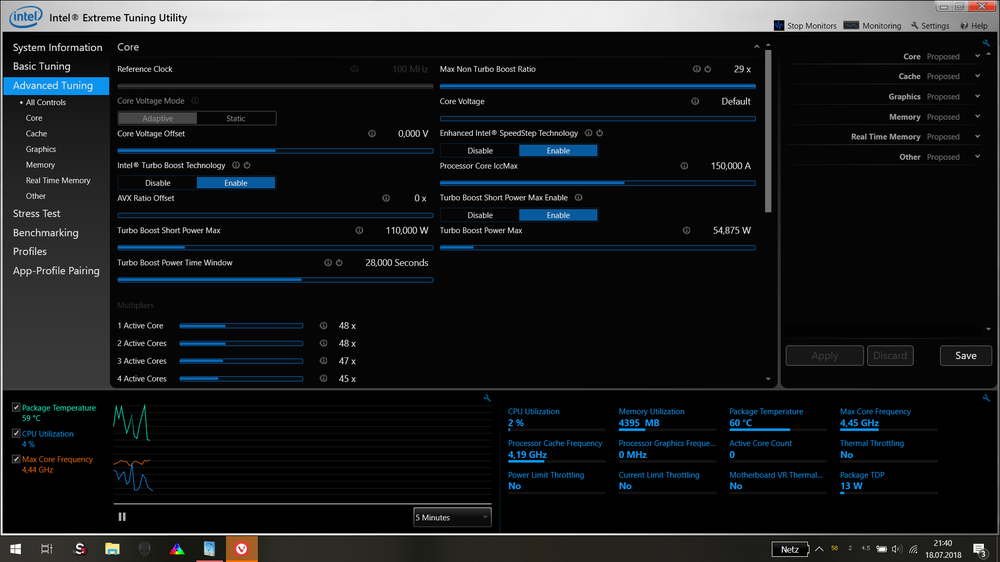1000x562 pixels.
Task: Uncheck the Package Temperature checkbox
Action: [x=16, y=408]
